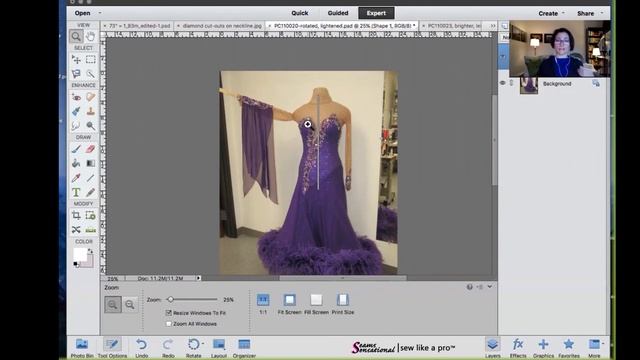Select the Gradient tool
Screen dimensions: 640x360
coord(91,163)
